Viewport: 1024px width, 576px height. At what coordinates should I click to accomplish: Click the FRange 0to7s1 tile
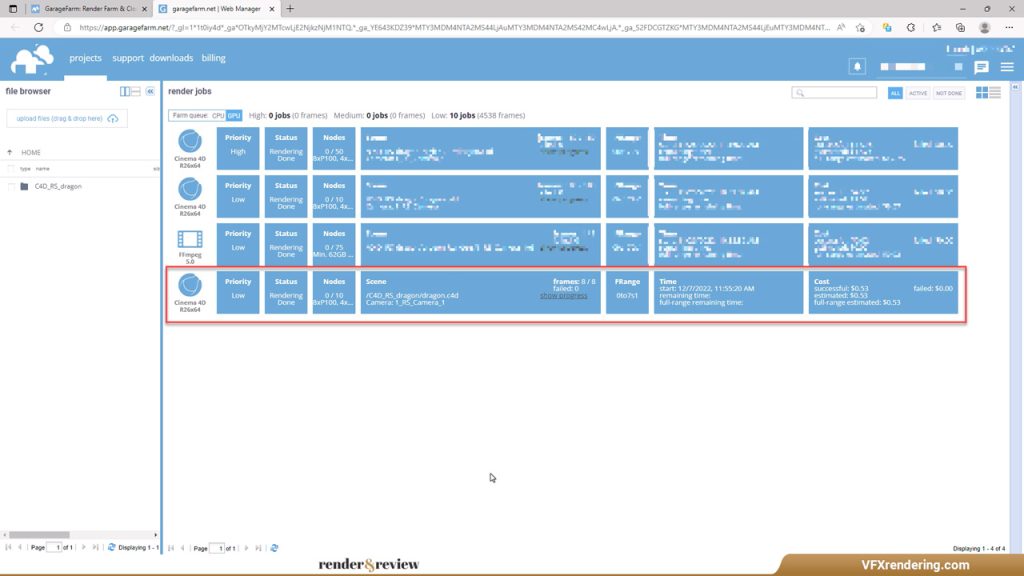pyautogui.click(x=627, y=293)
